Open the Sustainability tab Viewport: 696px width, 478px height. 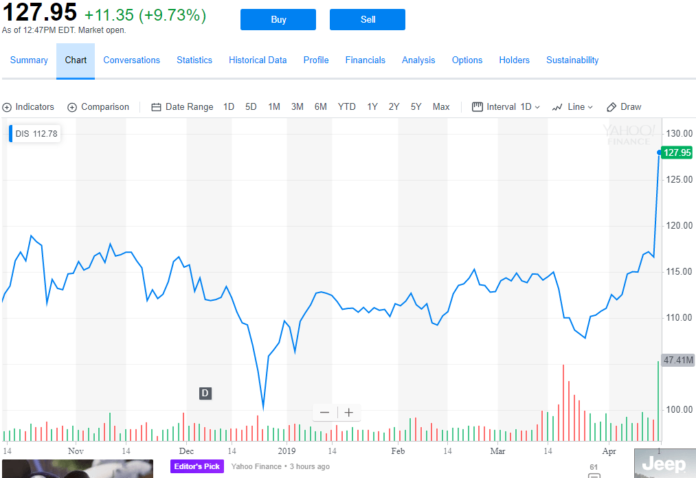(x=572, y=60)
